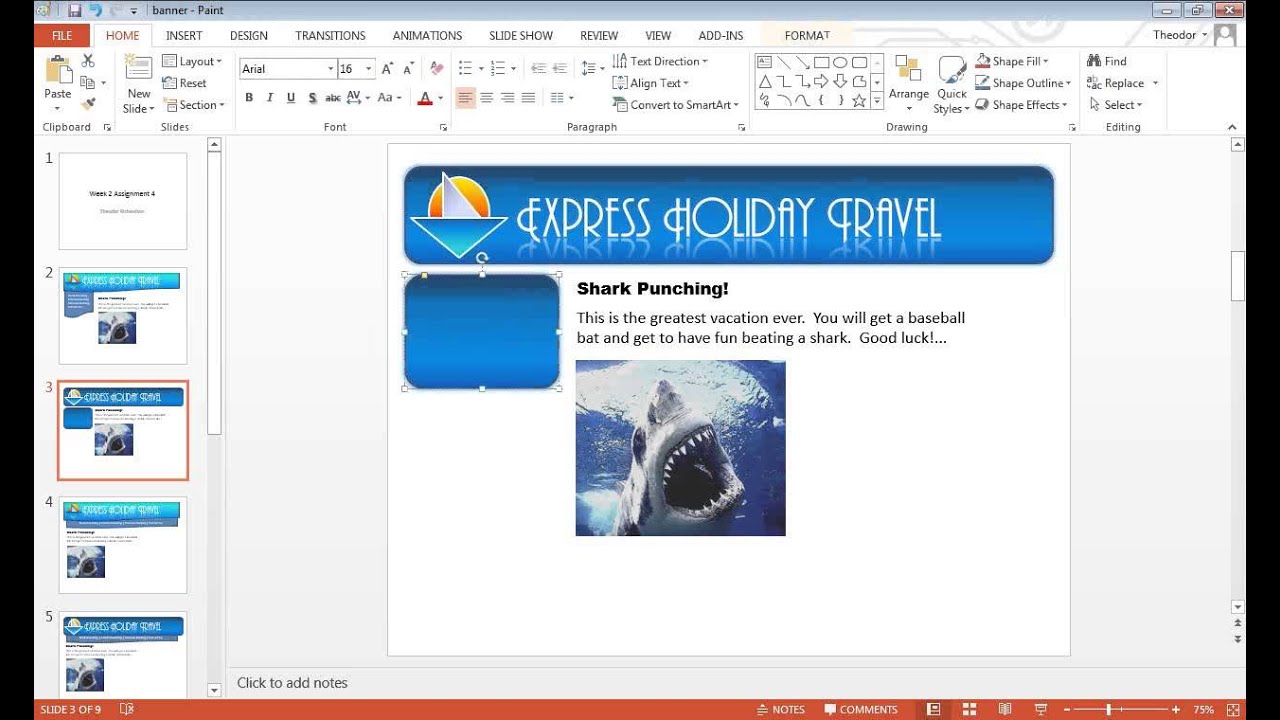Expand the shapes gallery More arrow

coord(878,101)
